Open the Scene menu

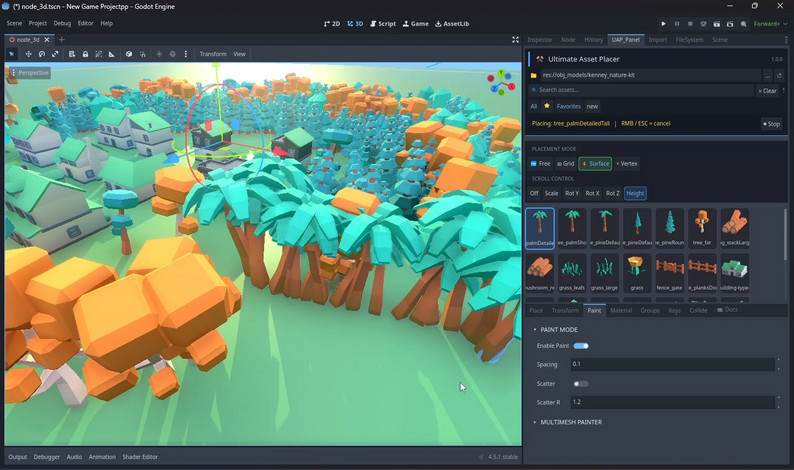(14, 23)
